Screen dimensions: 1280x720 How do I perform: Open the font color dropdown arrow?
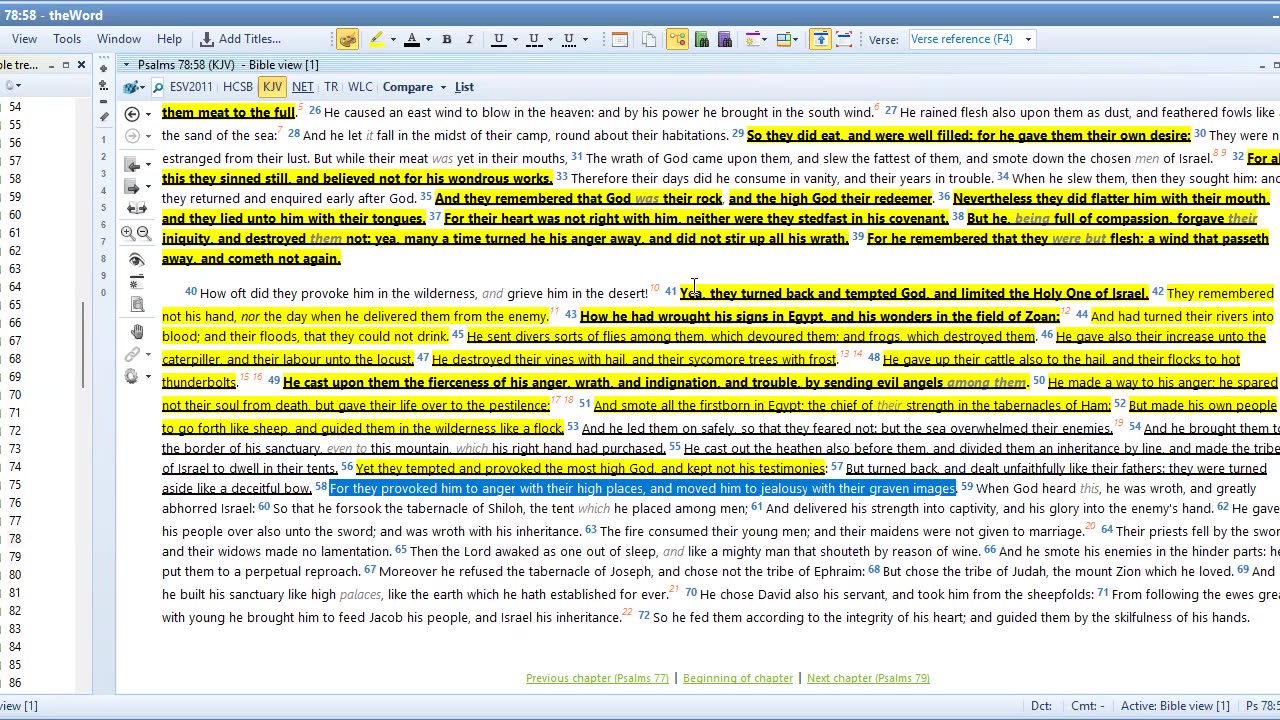click(427, 40)
